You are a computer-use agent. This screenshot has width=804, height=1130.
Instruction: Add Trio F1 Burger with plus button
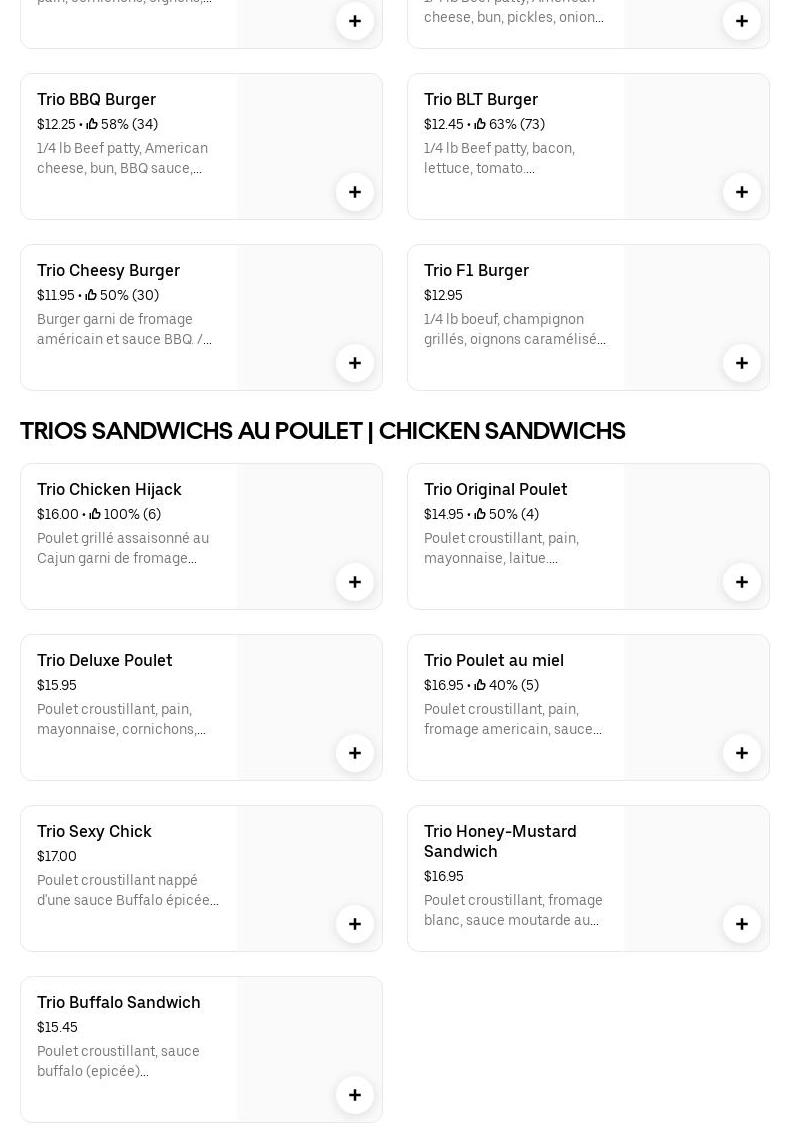click(x=742, y=363)
